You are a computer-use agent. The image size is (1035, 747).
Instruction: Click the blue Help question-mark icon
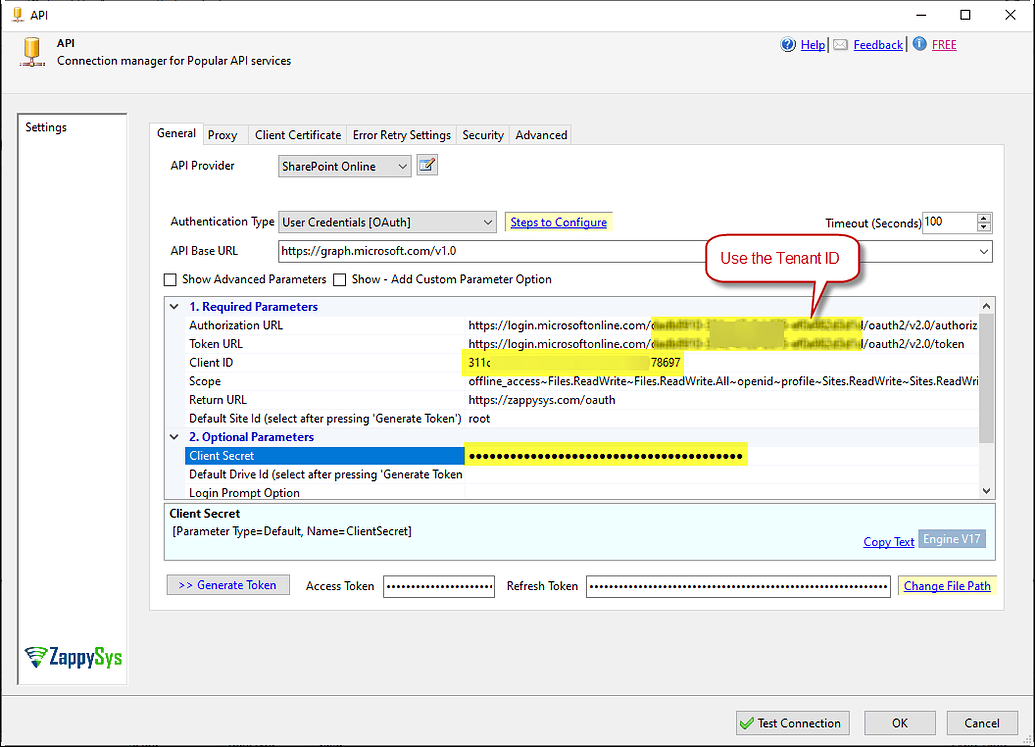click(790, 44)
